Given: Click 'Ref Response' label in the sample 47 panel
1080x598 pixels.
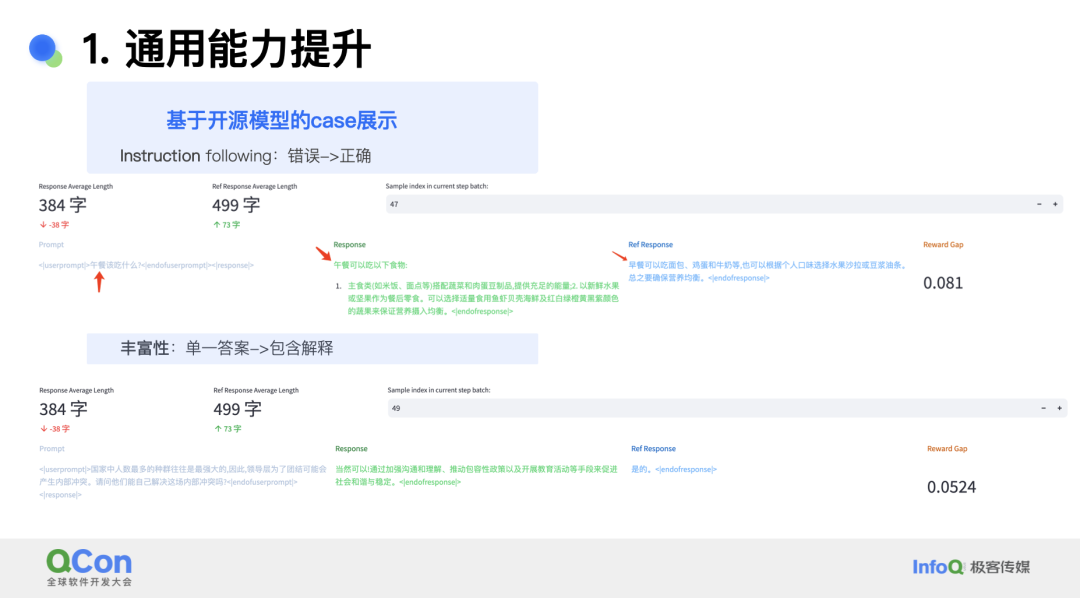Looking at the screenshot, I should tap(650, 245).
